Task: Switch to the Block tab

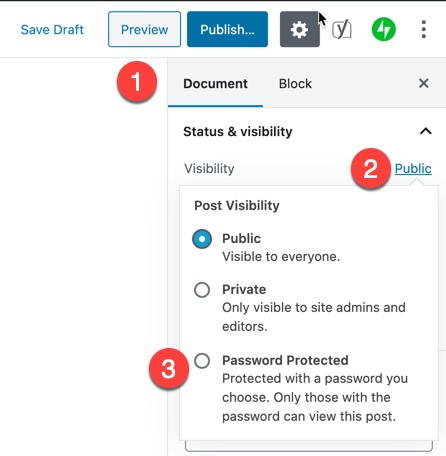Action: point(295,84)
